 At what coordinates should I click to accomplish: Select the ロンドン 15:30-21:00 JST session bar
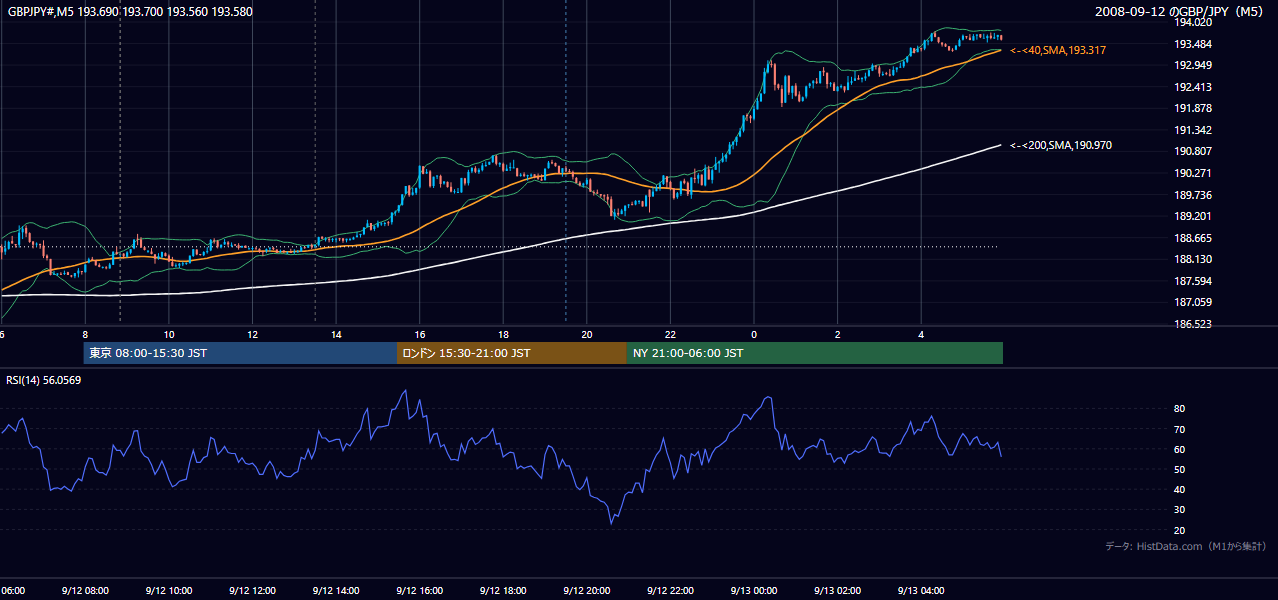click(x=512, y=353)
